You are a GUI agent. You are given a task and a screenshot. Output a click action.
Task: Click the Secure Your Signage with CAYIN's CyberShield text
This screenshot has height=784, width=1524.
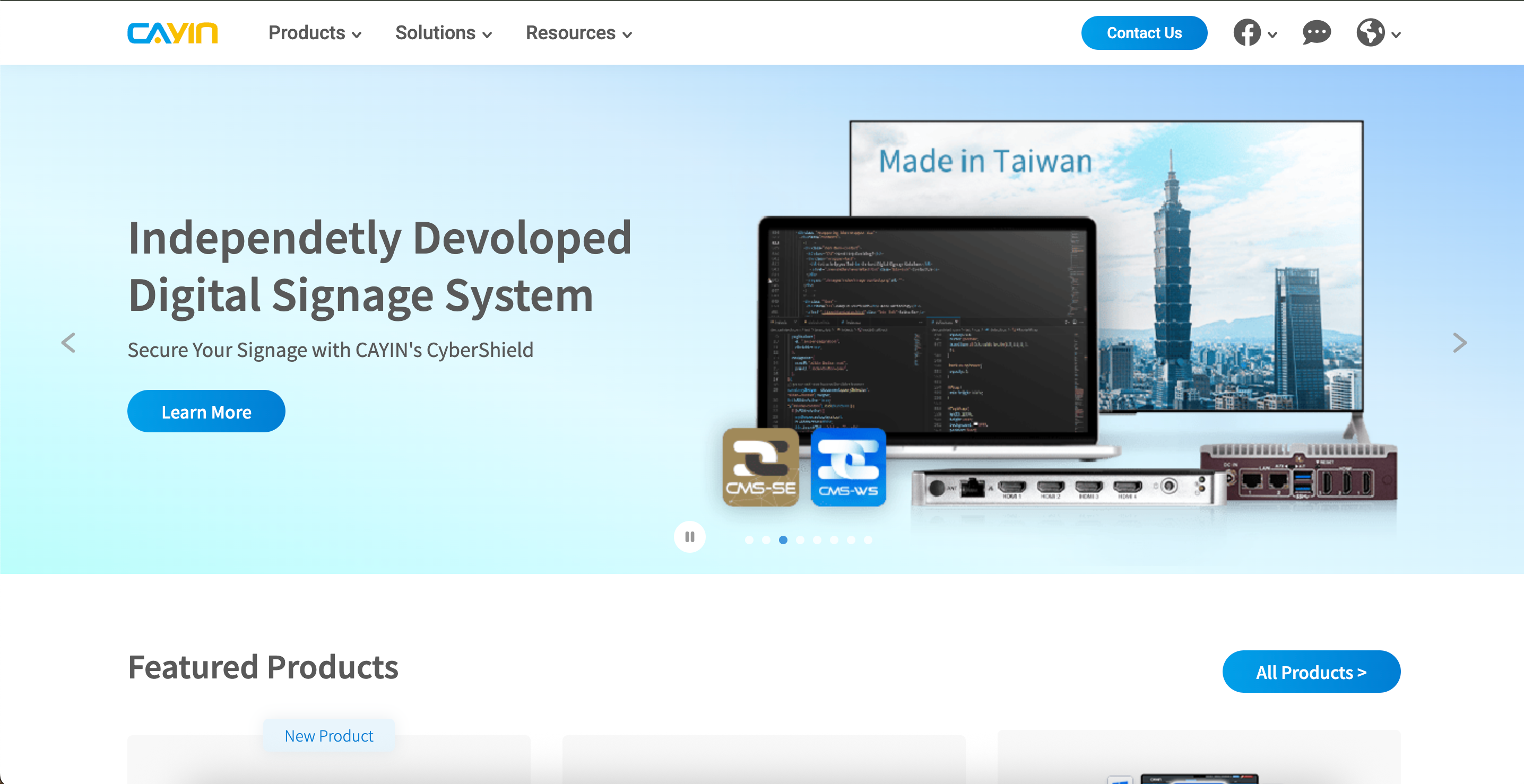[330, 350]
